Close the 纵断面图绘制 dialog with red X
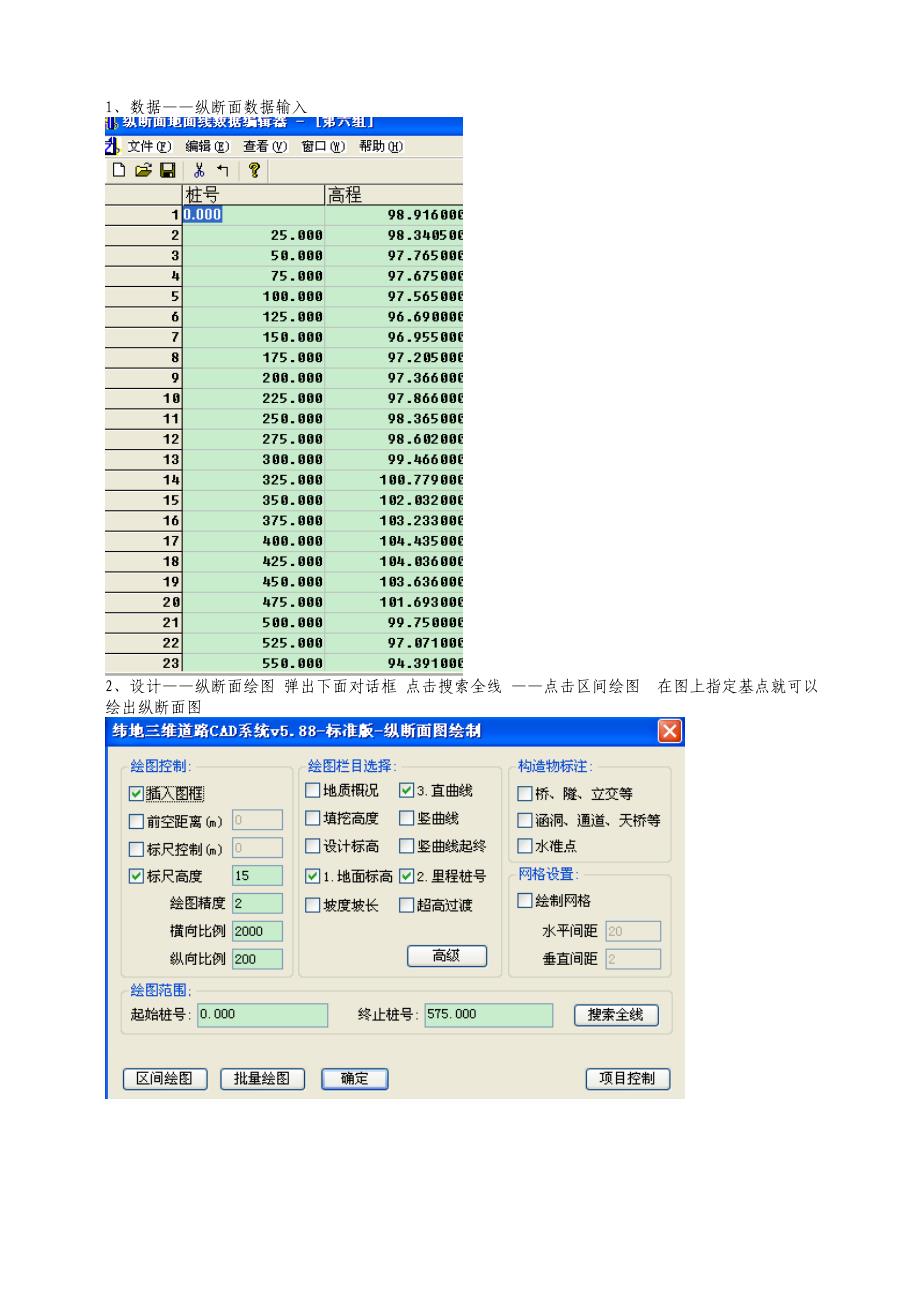 (x=669, y=731)
